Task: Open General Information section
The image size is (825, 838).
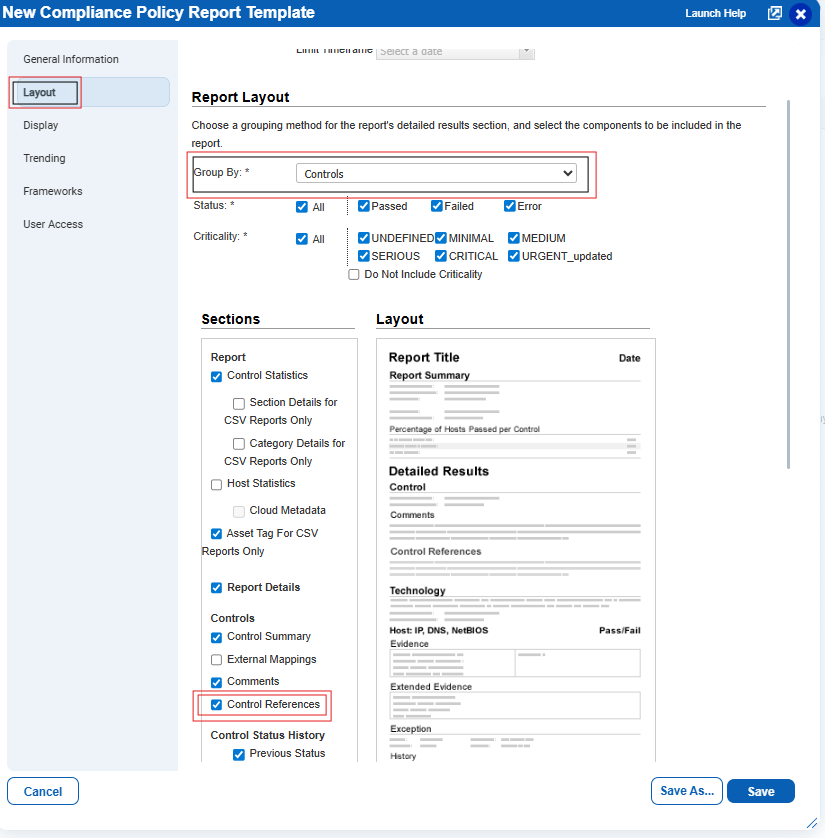Action: tap(71, 59)
